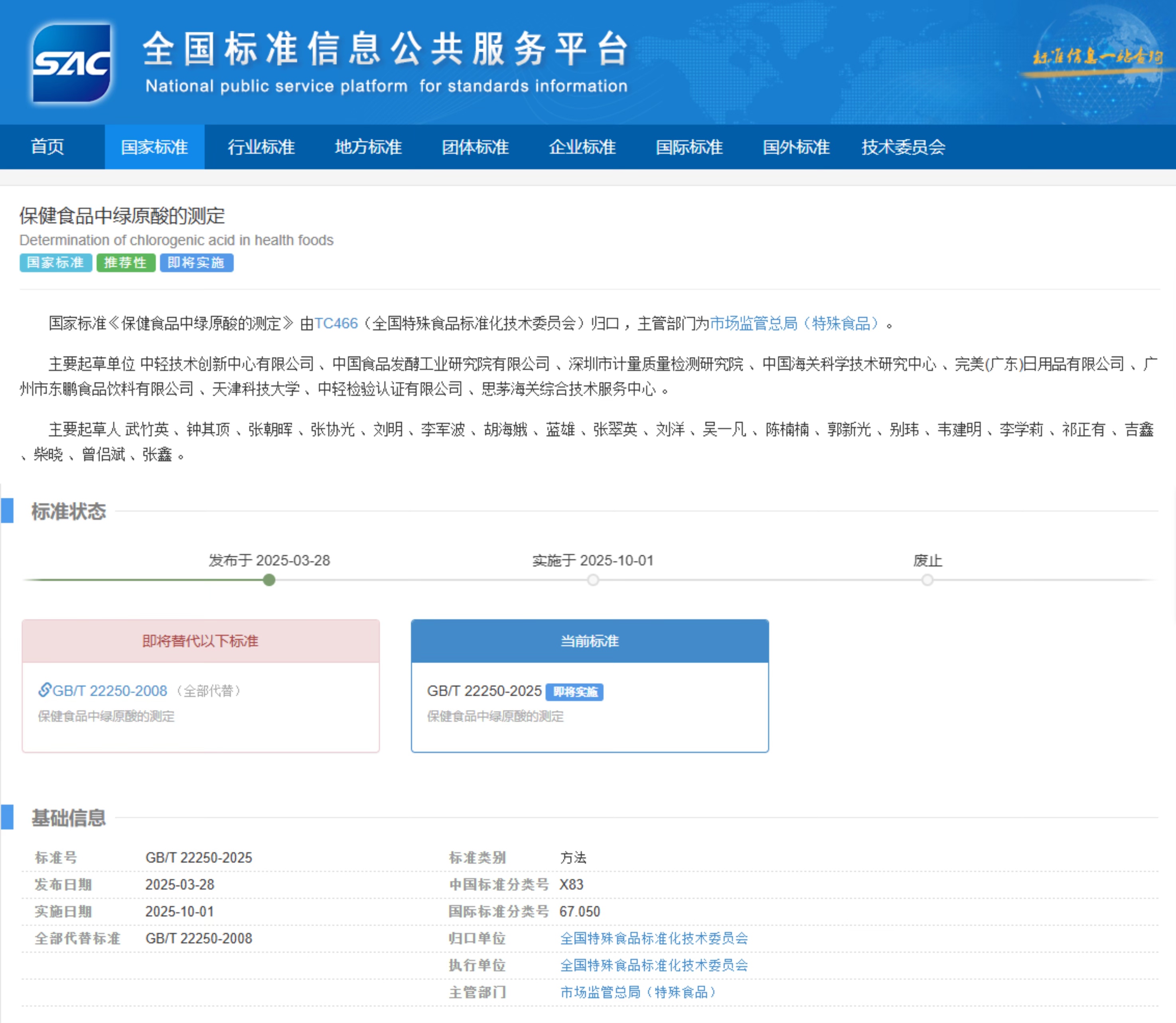Click 执行单位 link 全国特殊食品标准化技术委员会

pyautogui.click(x=654, y=965)
